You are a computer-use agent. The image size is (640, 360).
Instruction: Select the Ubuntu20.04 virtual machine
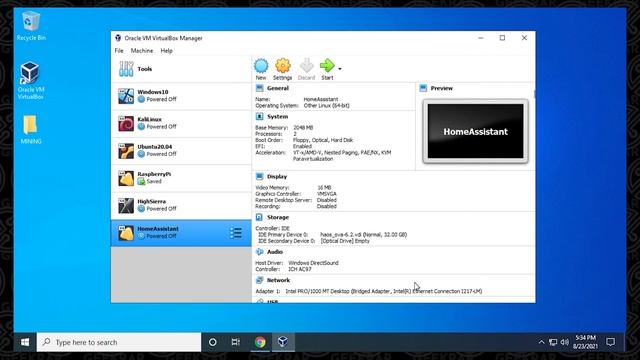181,151
